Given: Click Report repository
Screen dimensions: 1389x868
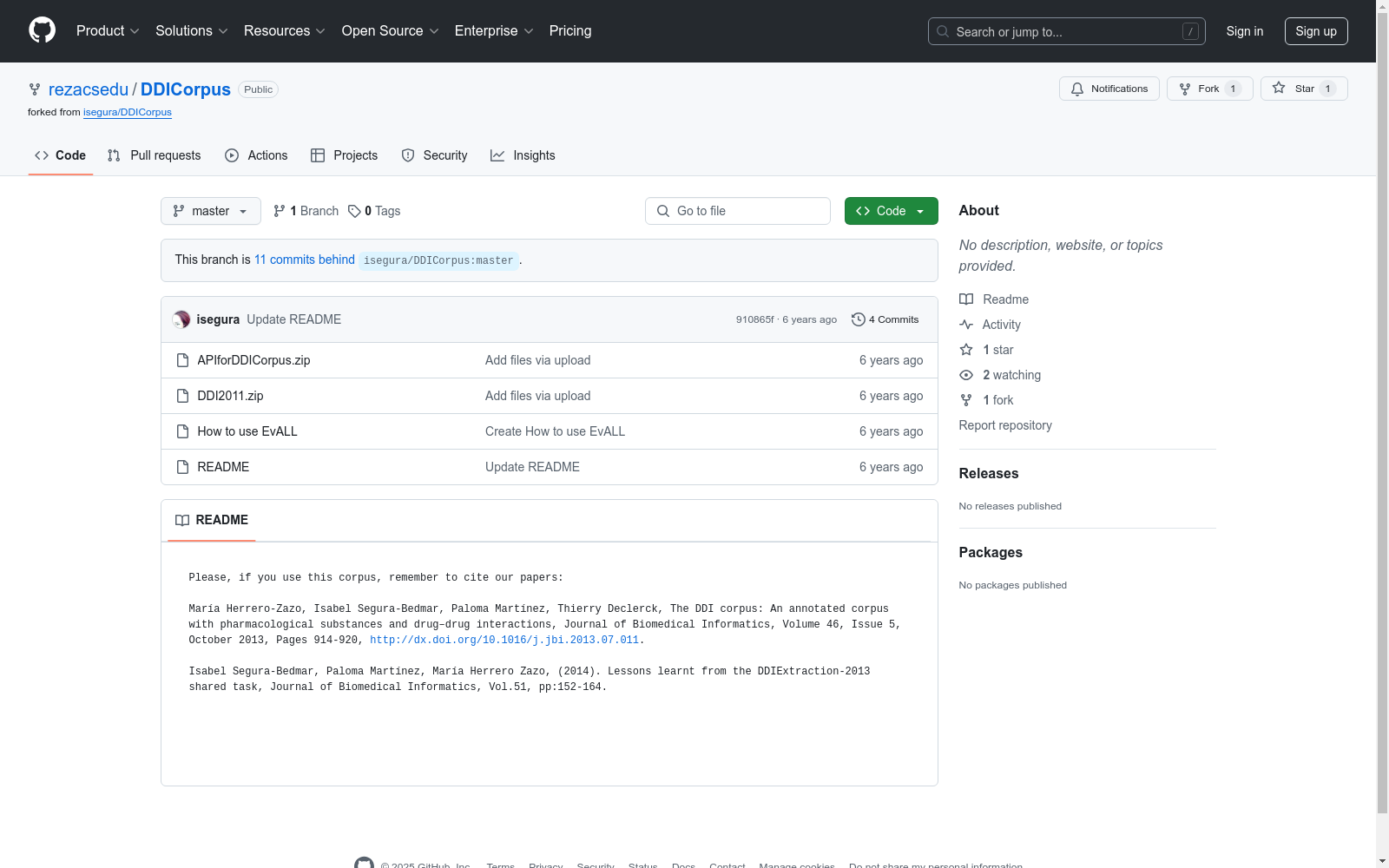Looking at the screenshot, I should point(1005,425).
